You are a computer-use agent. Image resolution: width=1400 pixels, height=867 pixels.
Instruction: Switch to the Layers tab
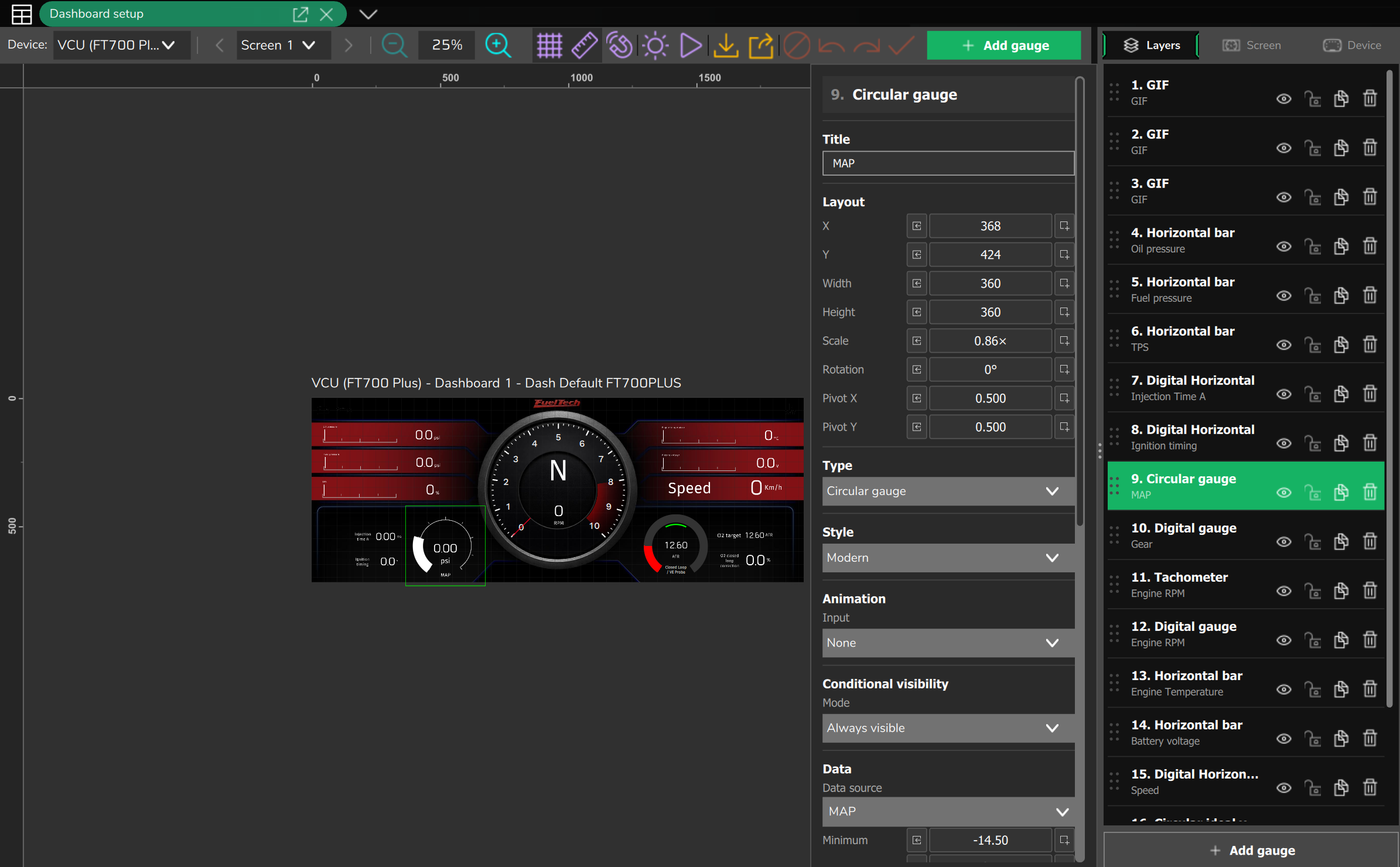(1150, 45)
